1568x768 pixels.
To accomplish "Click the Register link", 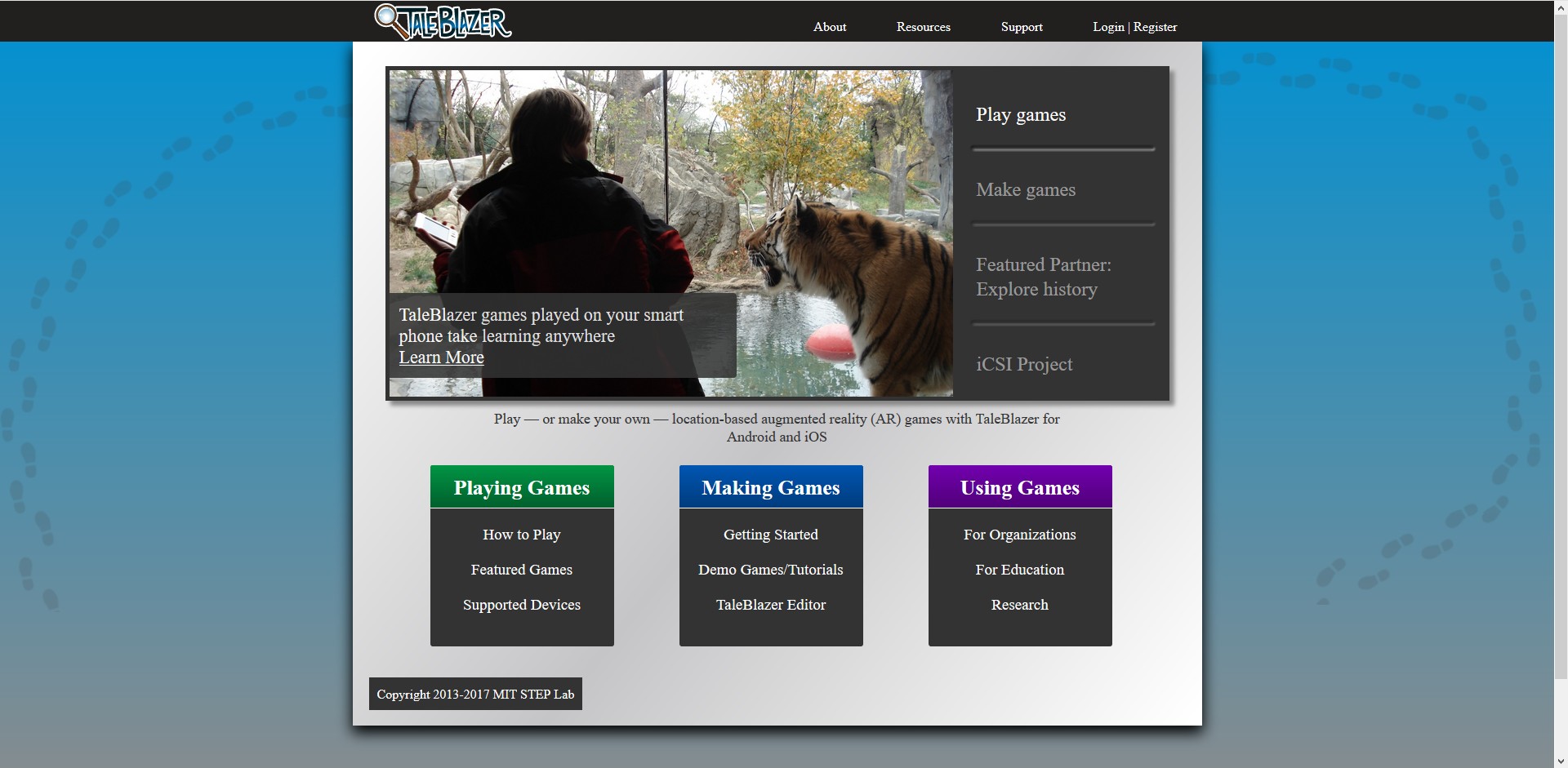I will [x=1155, y=27].
